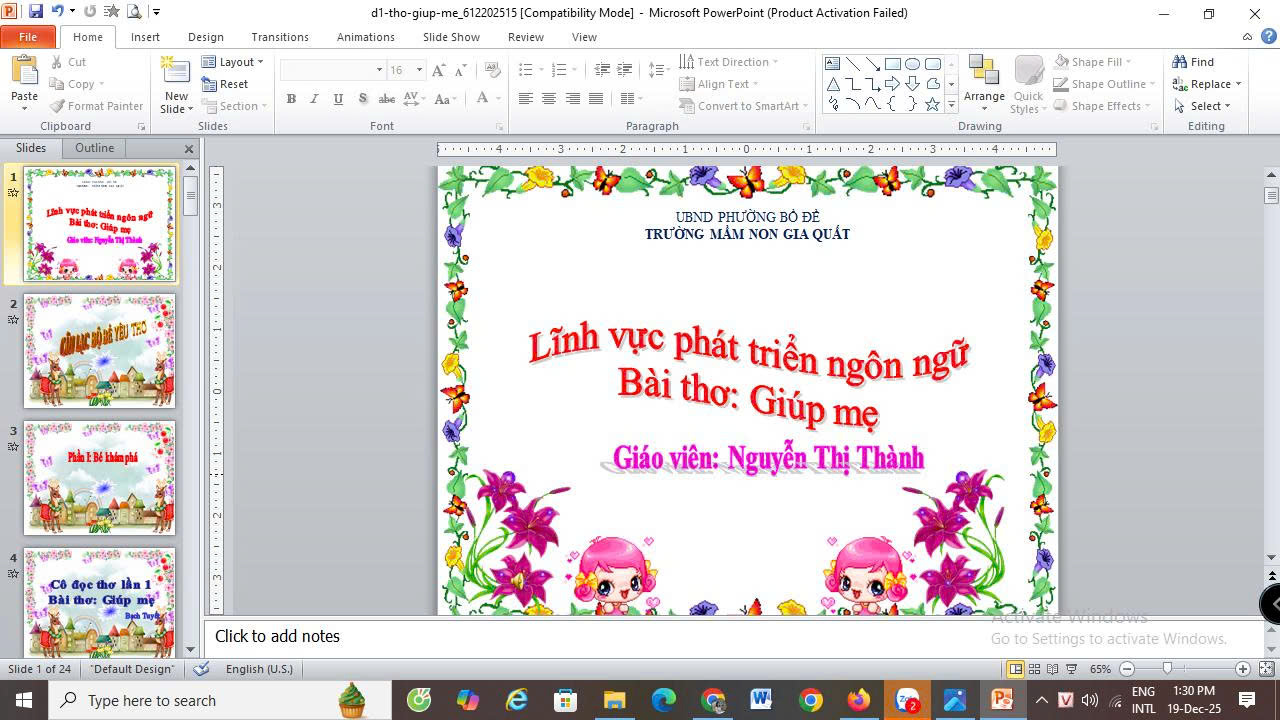Click the Paste icon in Clipboard group
Viewport: 1280px width, 720px height.
tap(24, 72)
